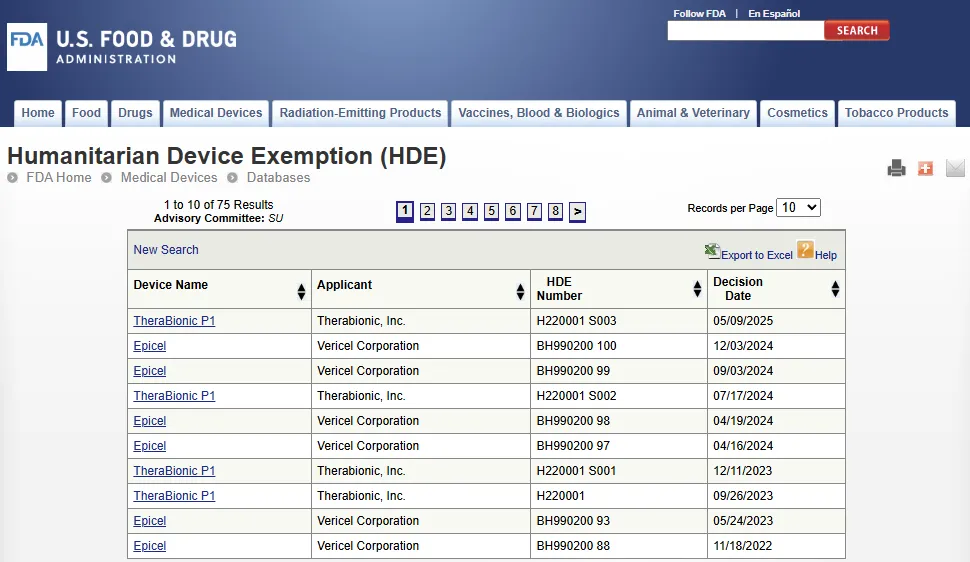
Task: Click the Help question mark icon
Action: tap(805, 249)
